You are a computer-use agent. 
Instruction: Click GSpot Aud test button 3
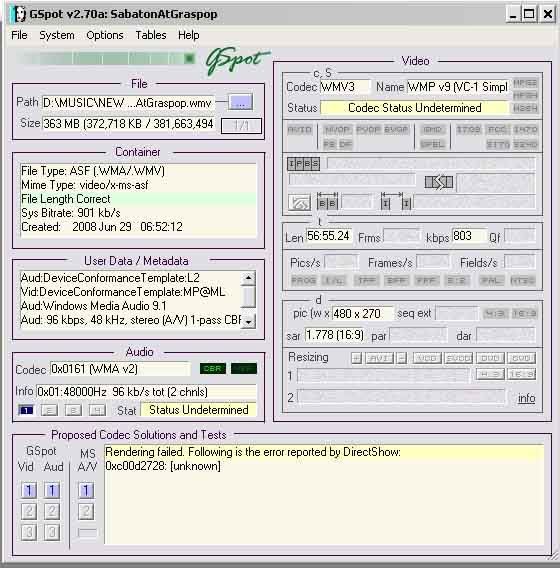tap(52, 532)
